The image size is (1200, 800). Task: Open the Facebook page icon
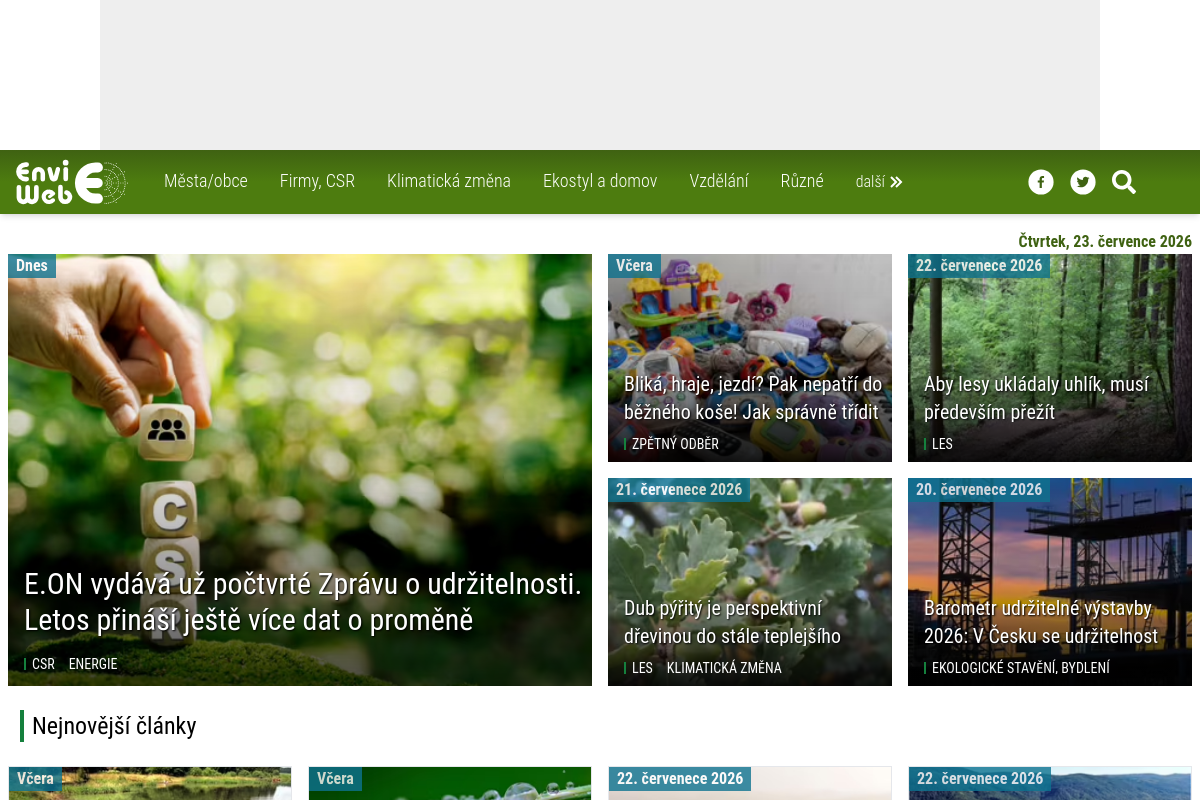click(x=1041, y=182)
